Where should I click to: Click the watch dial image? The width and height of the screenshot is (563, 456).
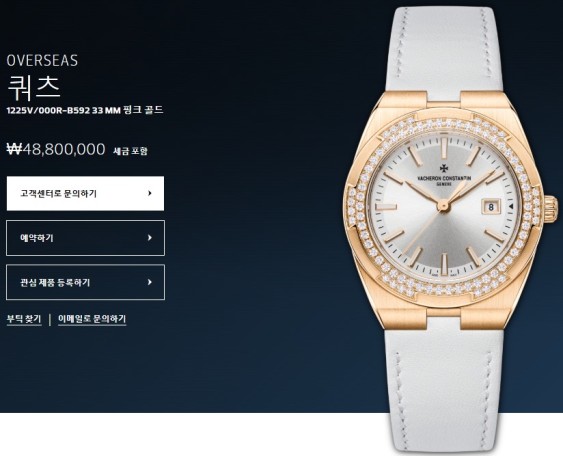point(443,206)
